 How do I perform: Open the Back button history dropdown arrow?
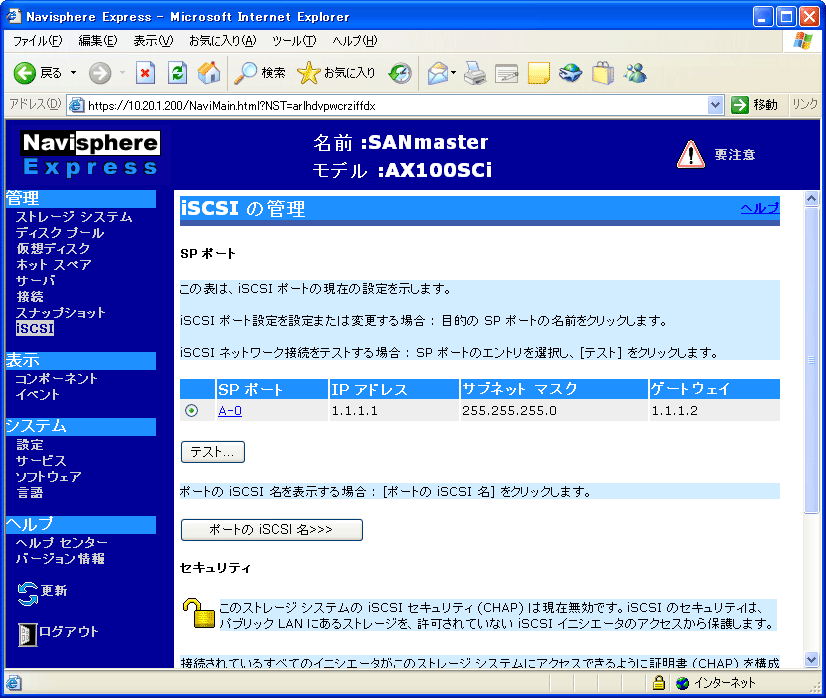point(74,73)
